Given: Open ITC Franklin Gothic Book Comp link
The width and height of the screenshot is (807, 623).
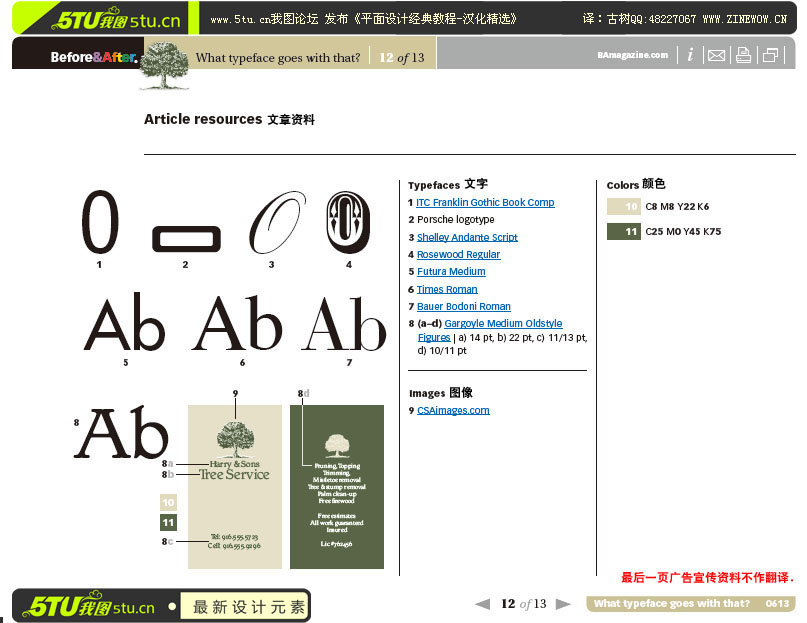Looking at the screenshot, I should pos(485,202).
